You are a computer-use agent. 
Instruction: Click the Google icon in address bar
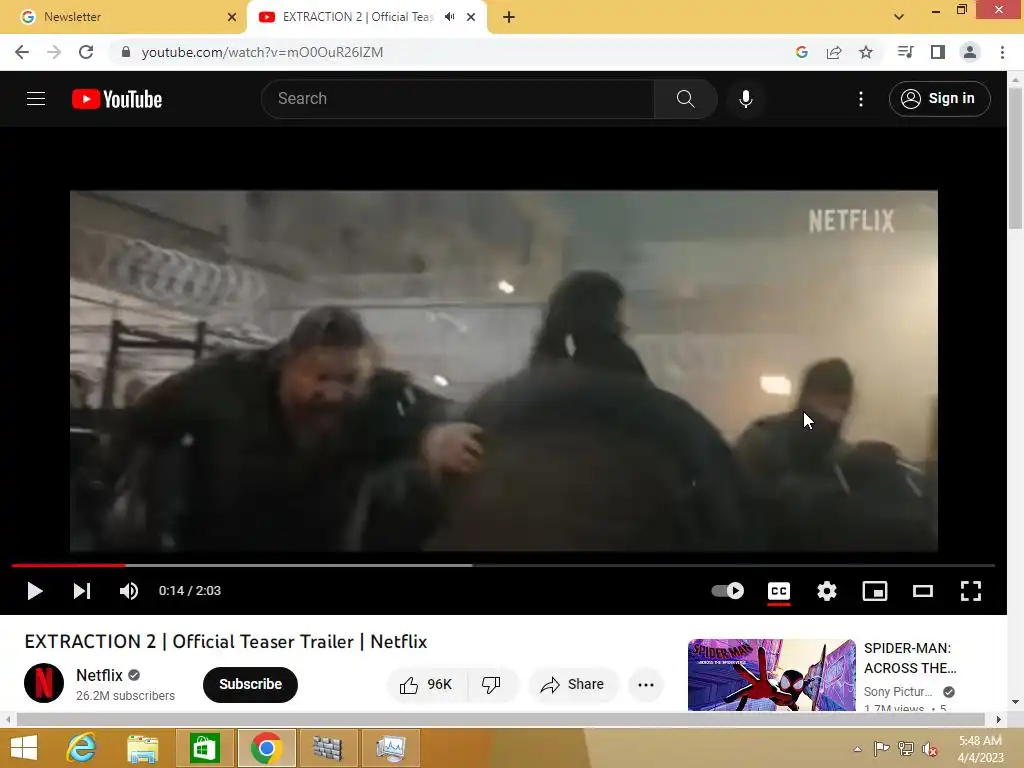pos(802,52)
